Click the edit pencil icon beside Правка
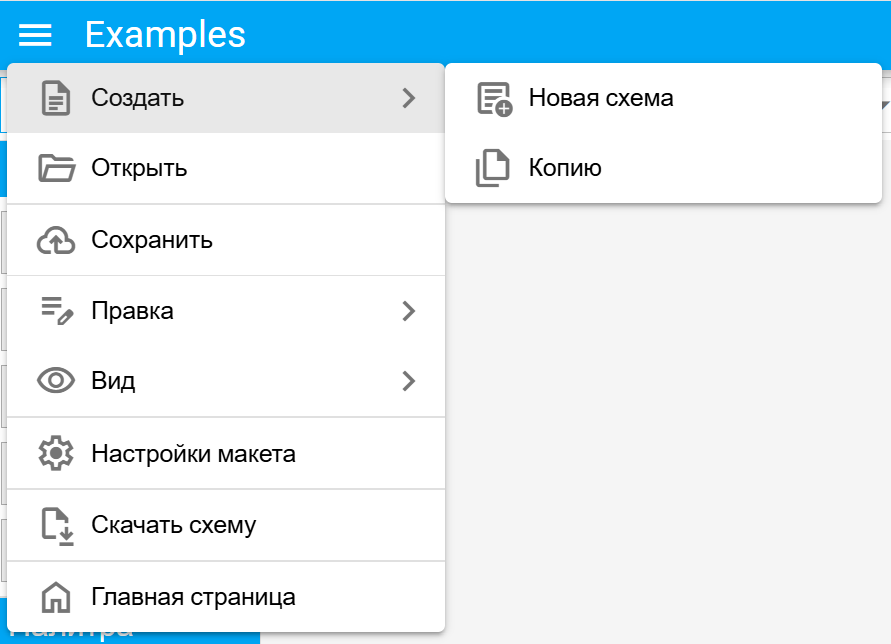 55,310
